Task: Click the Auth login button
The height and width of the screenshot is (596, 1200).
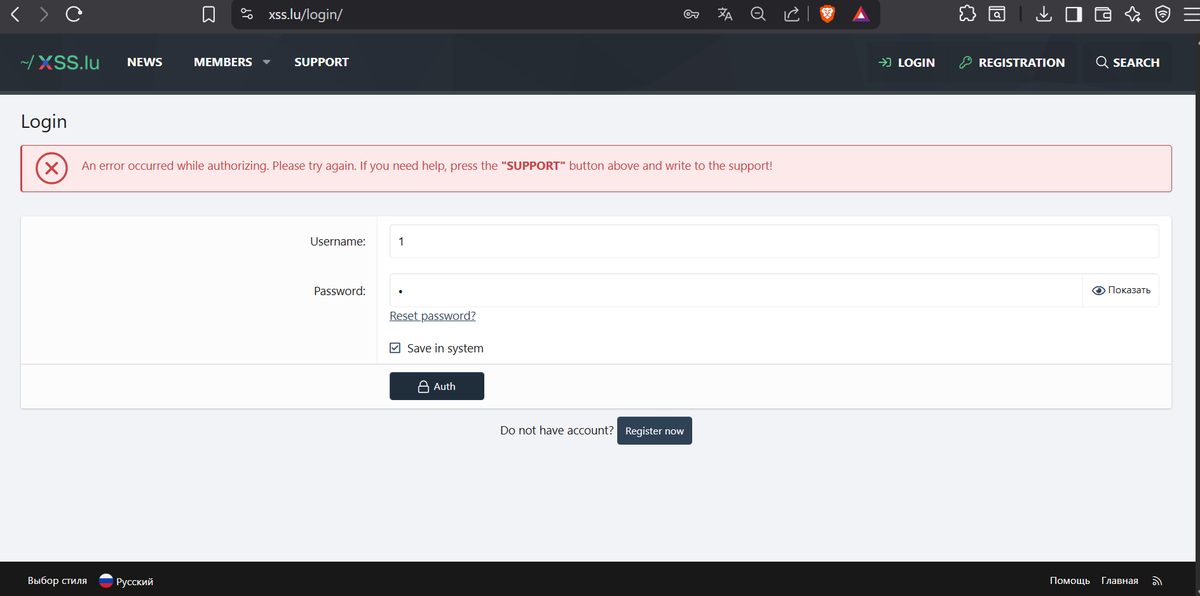Action: [x=437, y=386]
